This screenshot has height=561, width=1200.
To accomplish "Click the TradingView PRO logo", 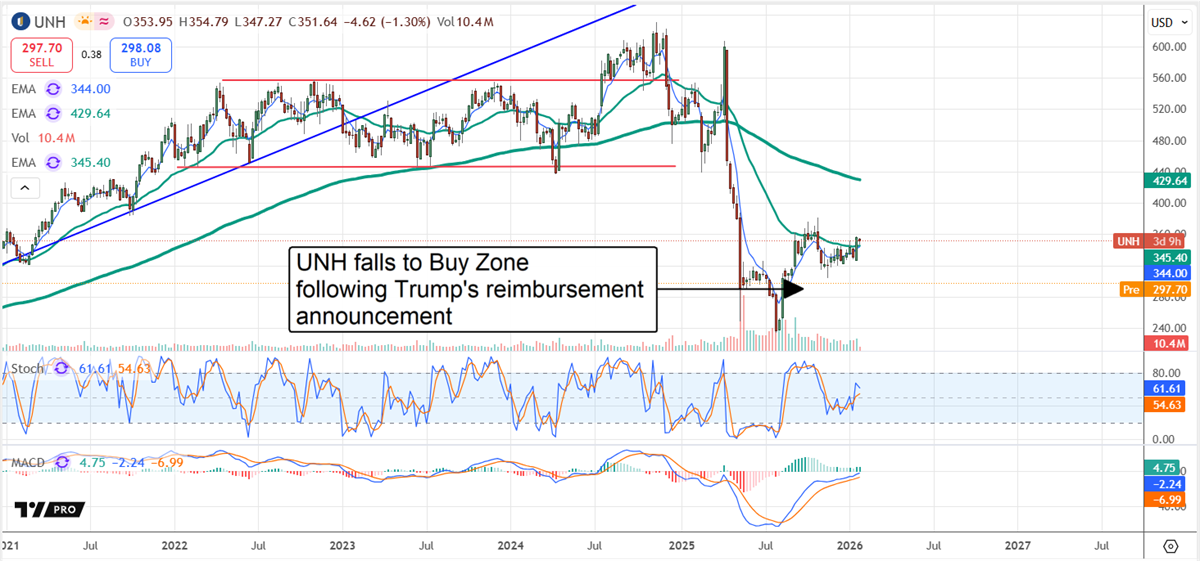I will (49, 509).
